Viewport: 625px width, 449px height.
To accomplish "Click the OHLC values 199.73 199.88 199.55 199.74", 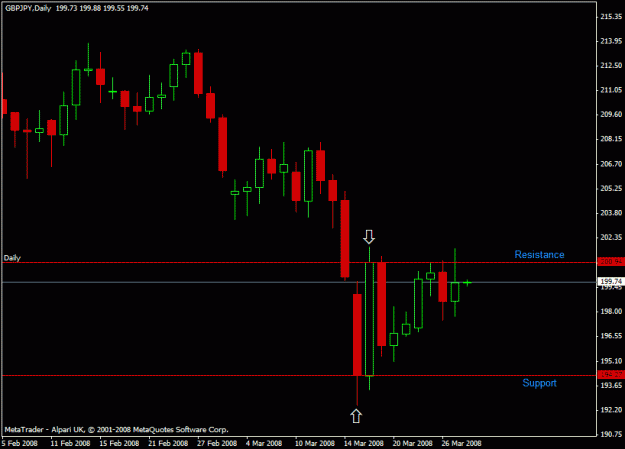I will point(102,8).
